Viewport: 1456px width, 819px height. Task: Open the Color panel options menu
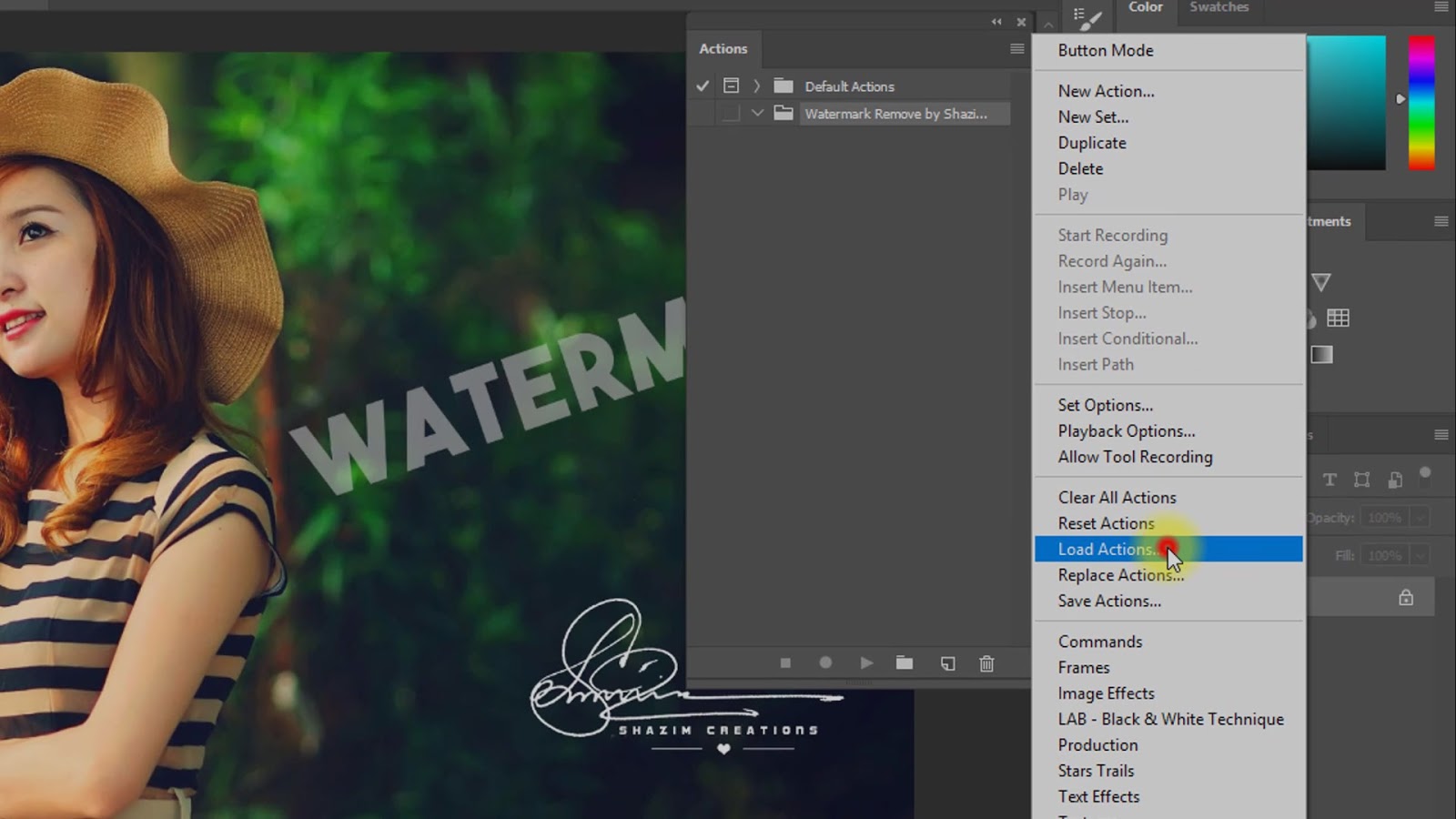pos(1441,7)
